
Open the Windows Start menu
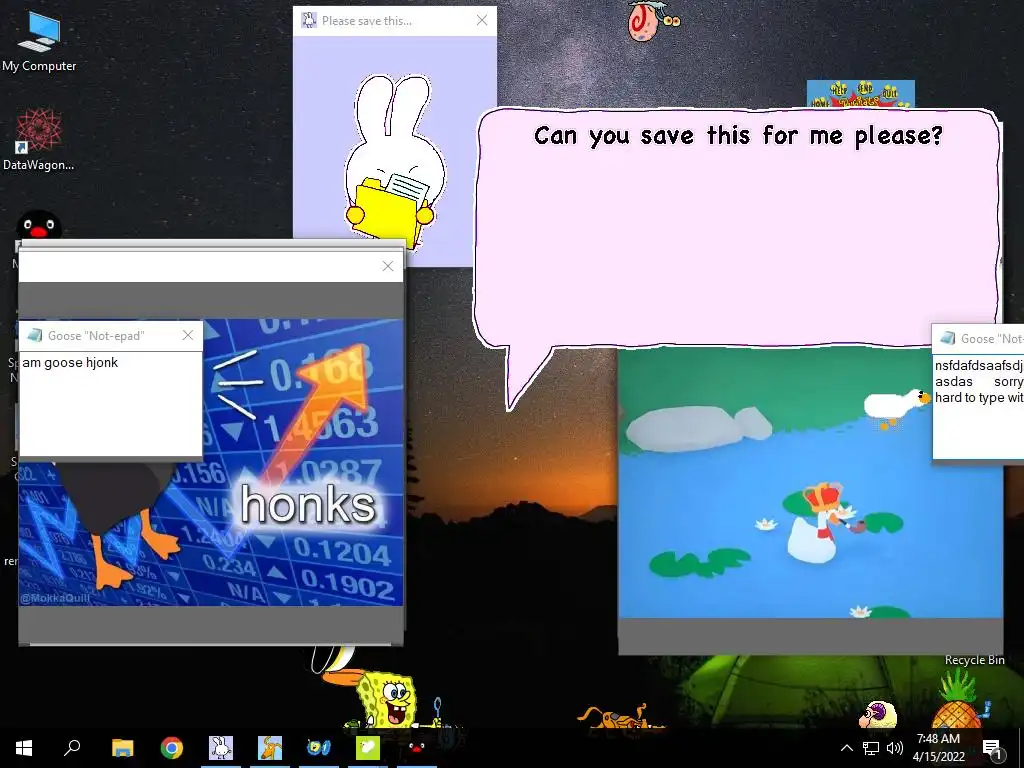coord(24,748)
